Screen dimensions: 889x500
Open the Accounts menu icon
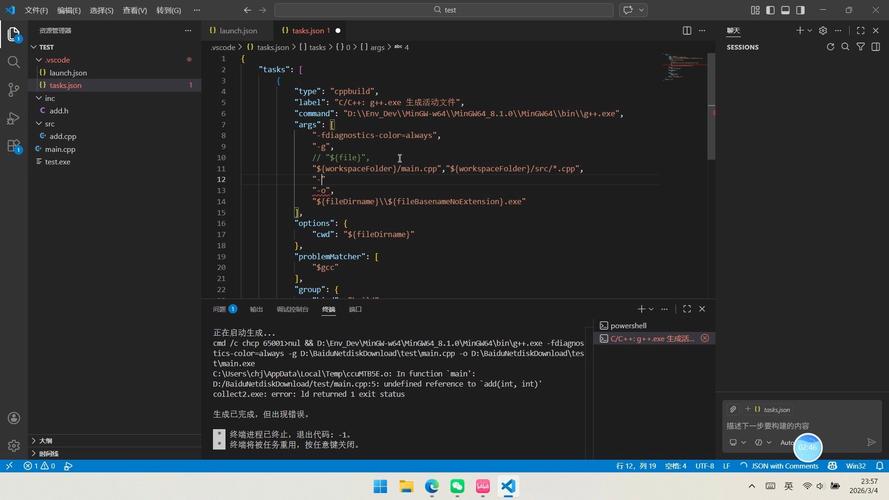click(14, 418)
